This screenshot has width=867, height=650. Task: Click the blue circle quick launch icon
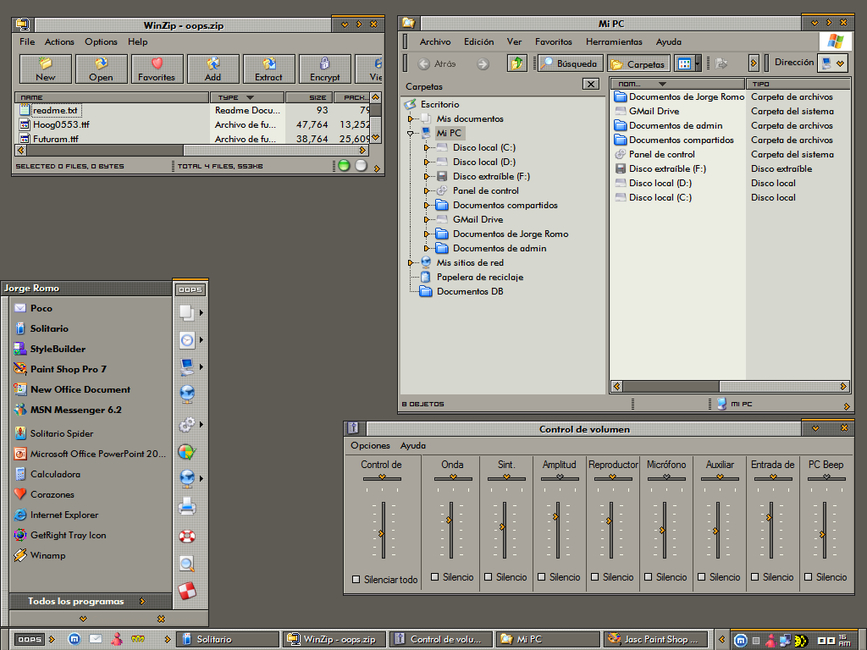[x=74, y=639]
